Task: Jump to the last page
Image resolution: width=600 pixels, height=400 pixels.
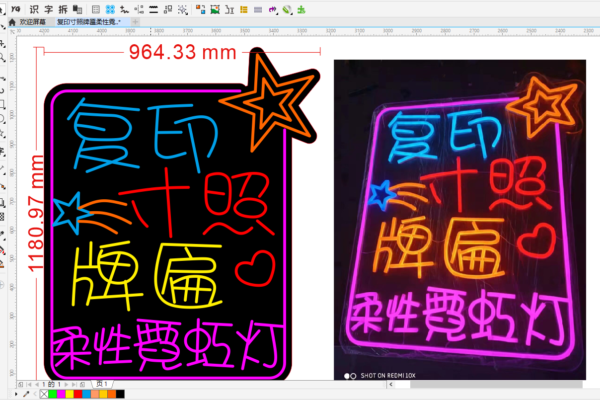Action: 74,384
